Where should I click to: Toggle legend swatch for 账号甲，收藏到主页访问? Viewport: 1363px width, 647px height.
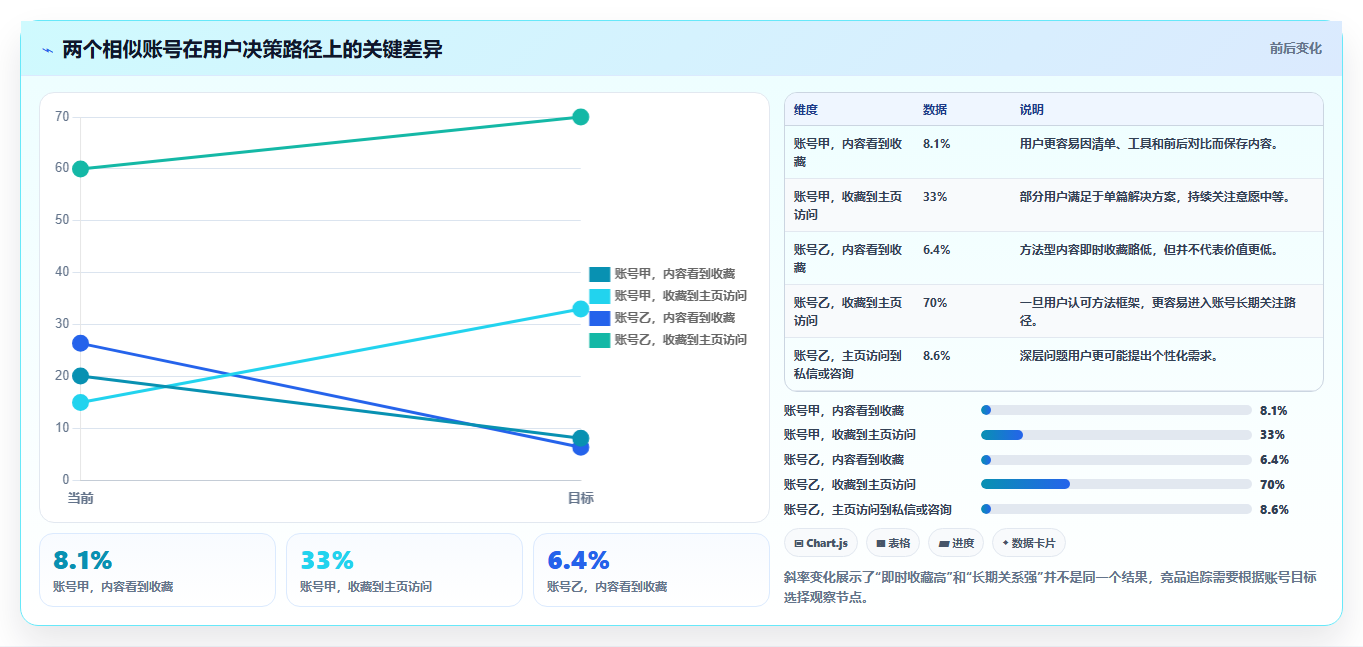coord(599,296)
